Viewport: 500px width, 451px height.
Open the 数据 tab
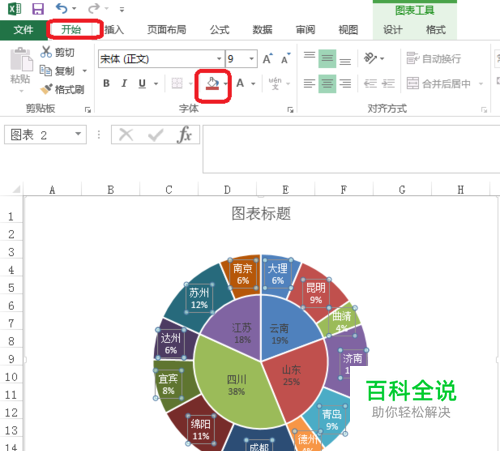pos(262,30)
